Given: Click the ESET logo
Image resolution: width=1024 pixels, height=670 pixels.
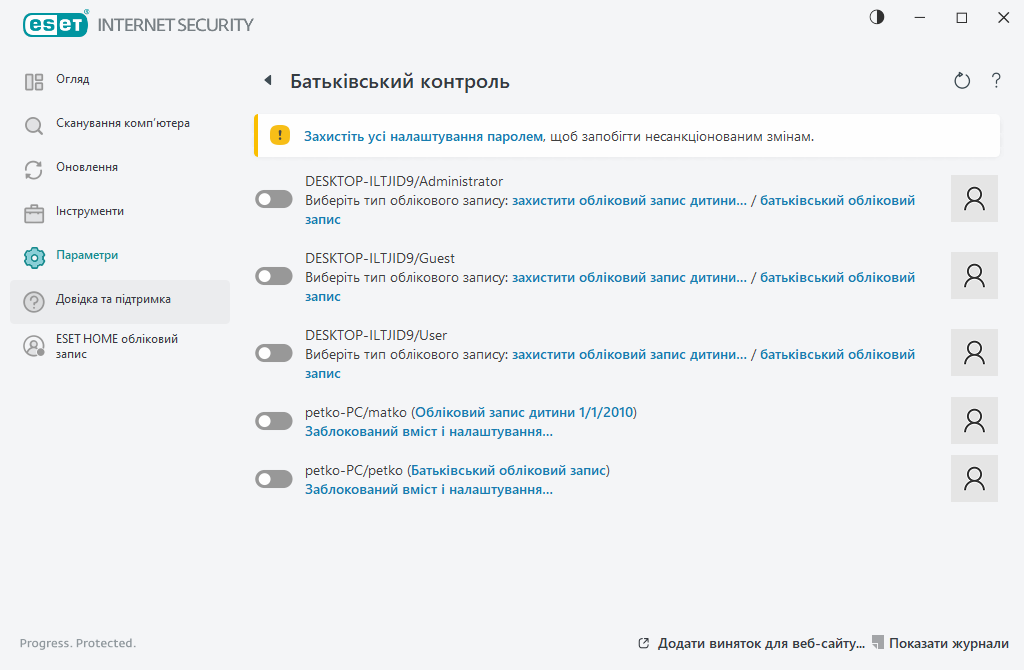Looking at the screenshot, I should click(55, 24).
